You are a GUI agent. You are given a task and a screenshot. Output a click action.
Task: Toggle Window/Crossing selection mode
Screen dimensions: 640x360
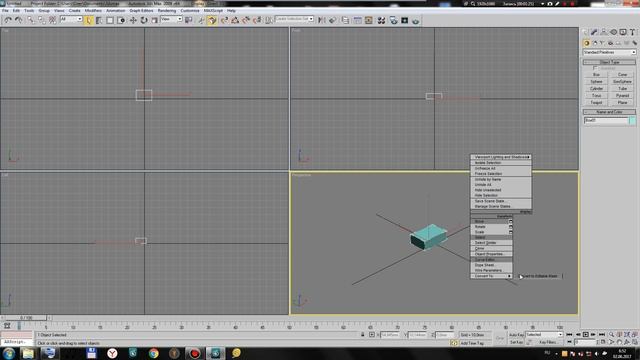[121, 20]
